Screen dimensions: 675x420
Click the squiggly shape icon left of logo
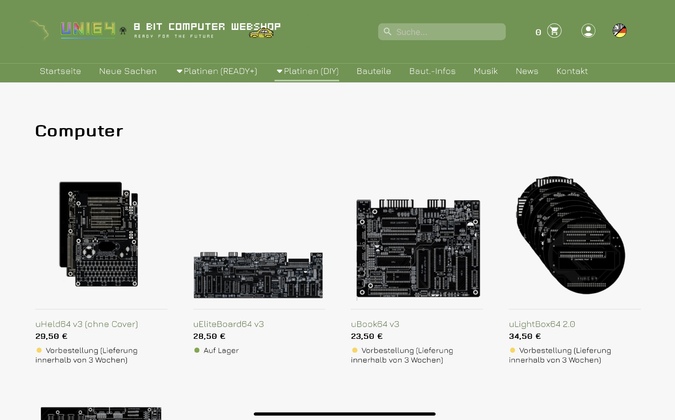pyautogui.click(x=40, y=29)
